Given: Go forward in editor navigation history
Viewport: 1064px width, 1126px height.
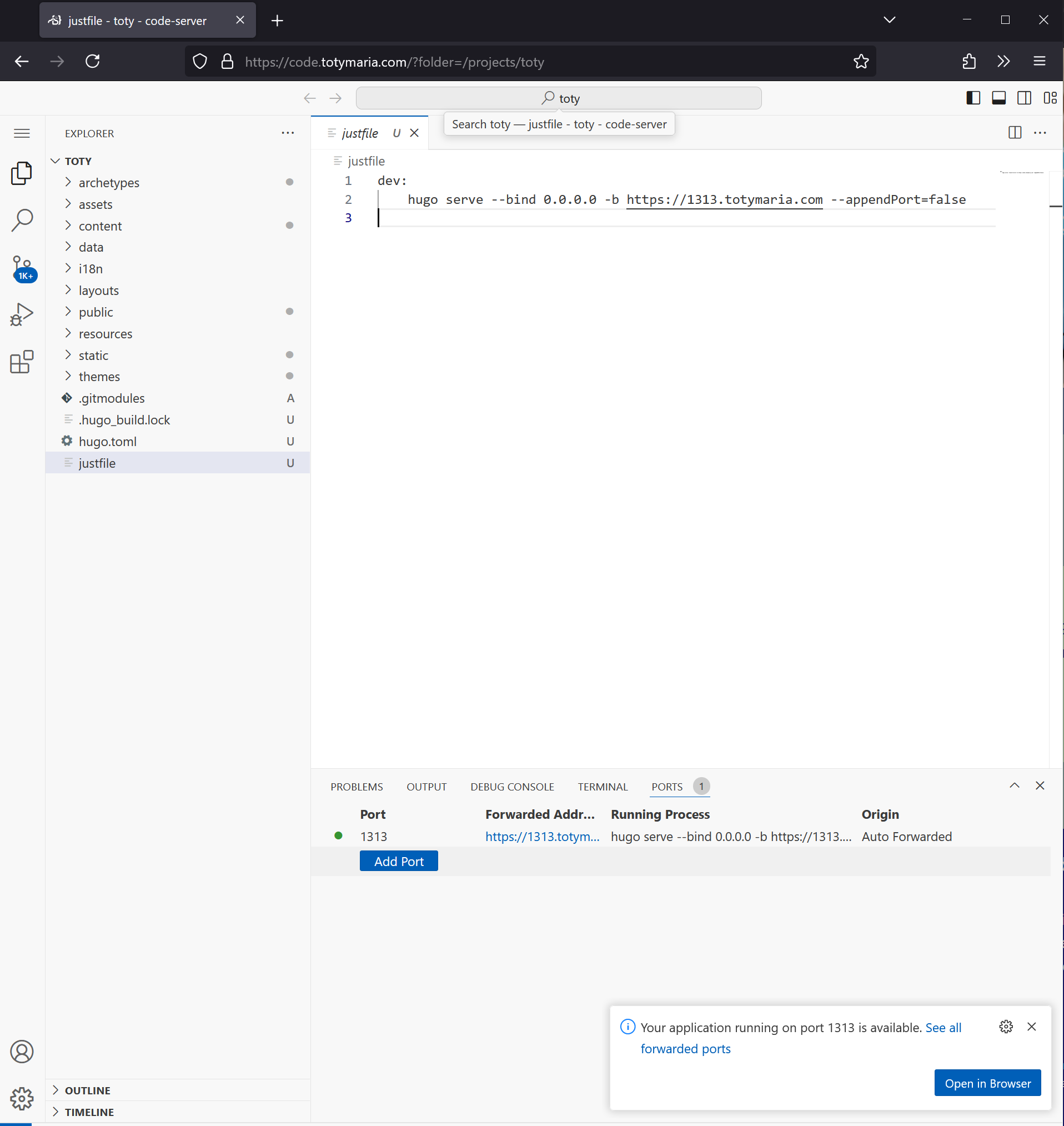Looking at the screenshot, I should [x=336, y=98].
